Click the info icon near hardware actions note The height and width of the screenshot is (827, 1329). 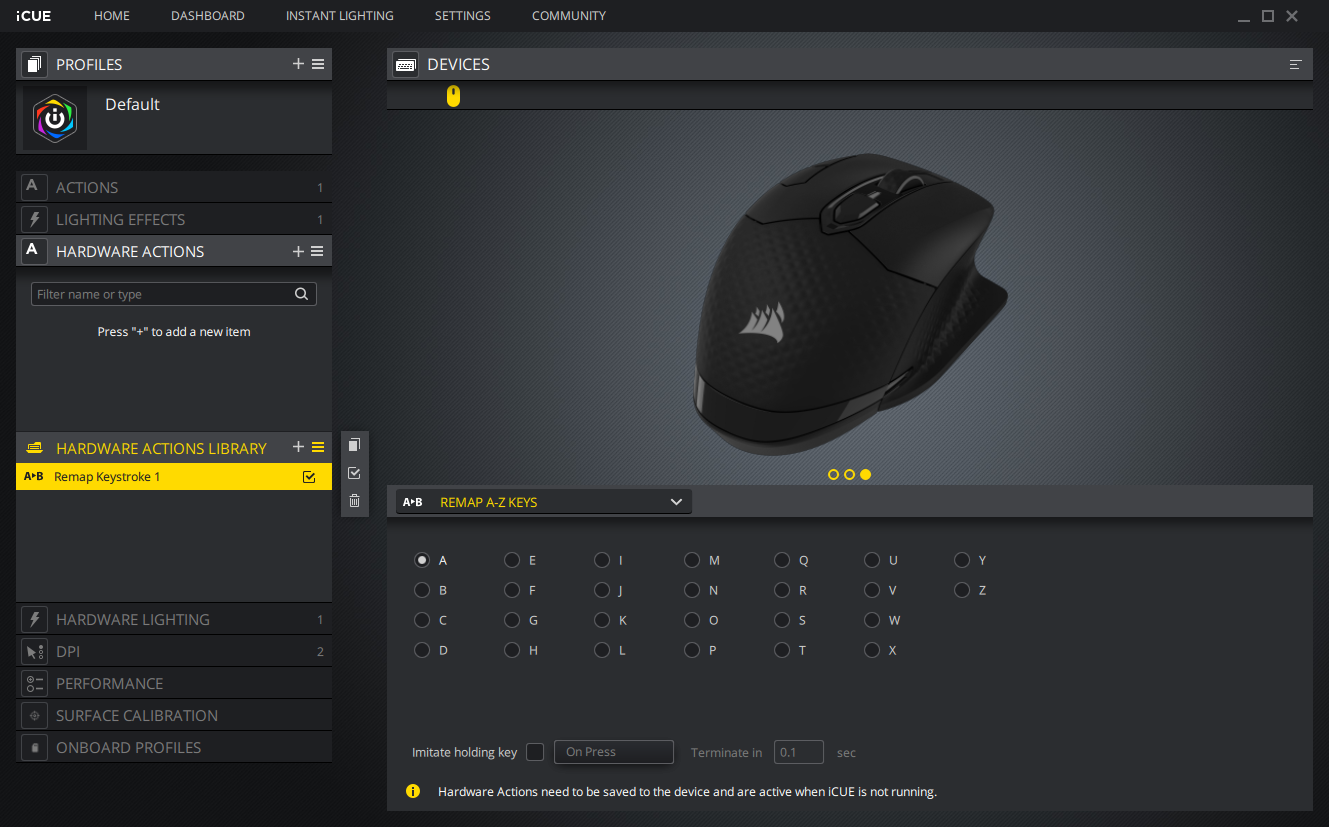pos(413,791)
